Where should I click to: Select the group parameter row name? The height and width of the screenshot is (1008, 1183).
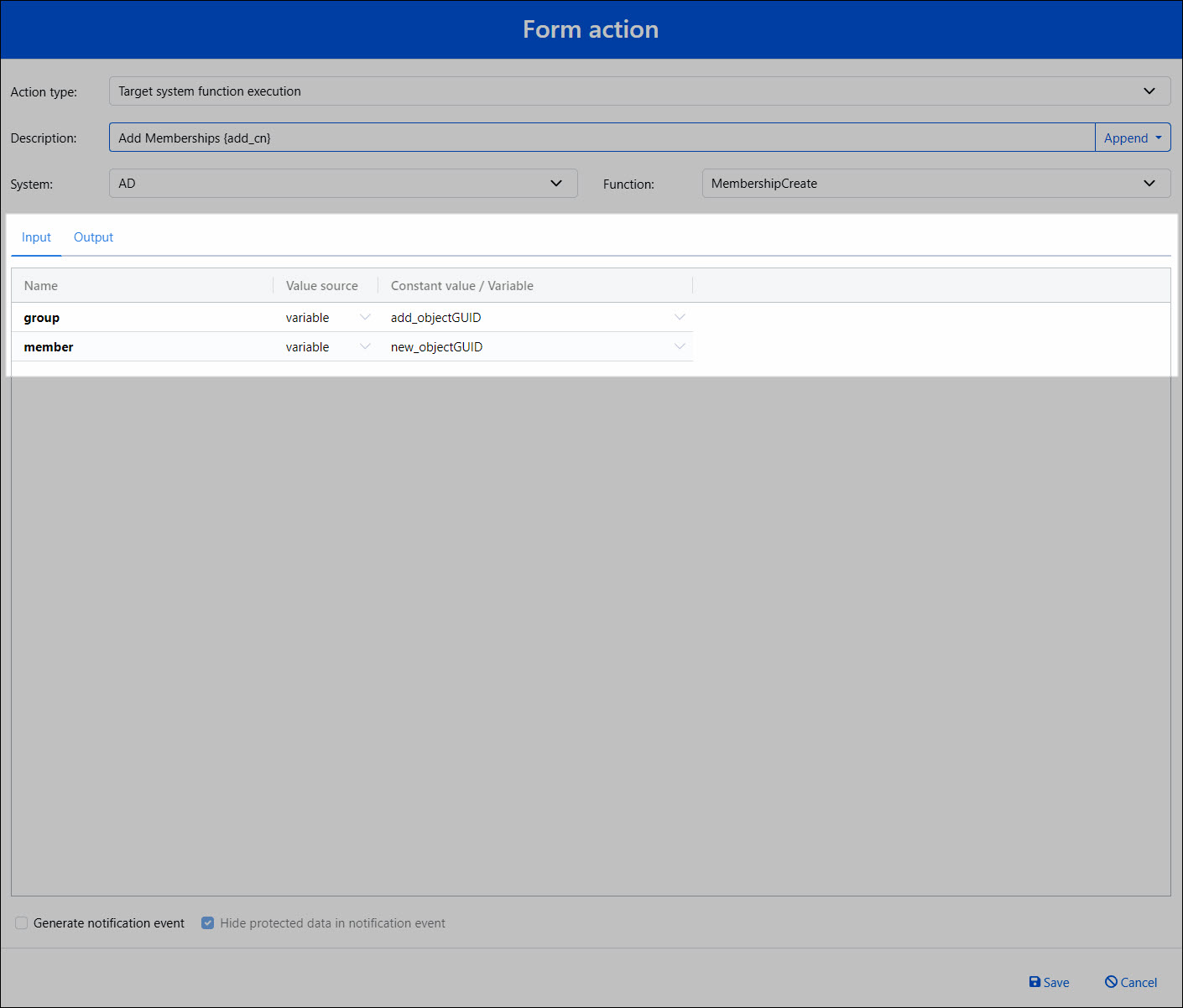click(x=42, y=318)
